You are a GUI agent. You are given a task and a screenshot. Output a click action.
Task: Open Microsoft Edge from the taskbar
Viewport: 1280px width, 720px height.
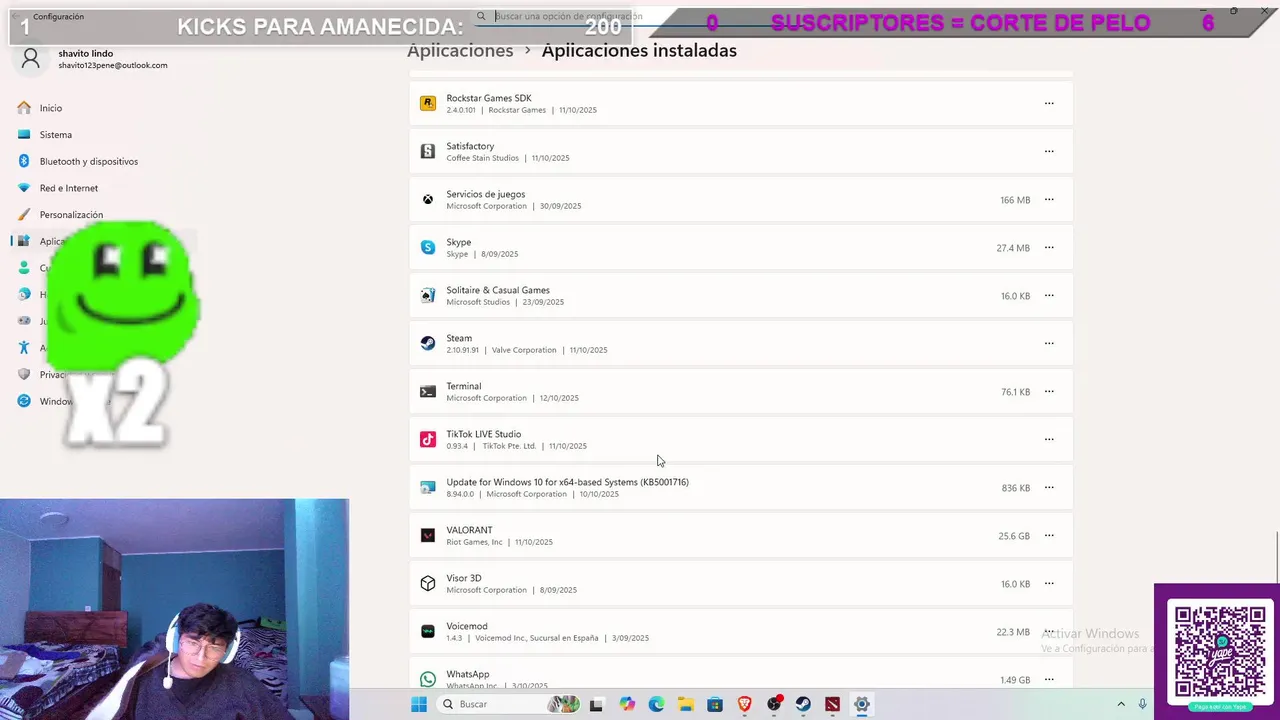(656, 704)
